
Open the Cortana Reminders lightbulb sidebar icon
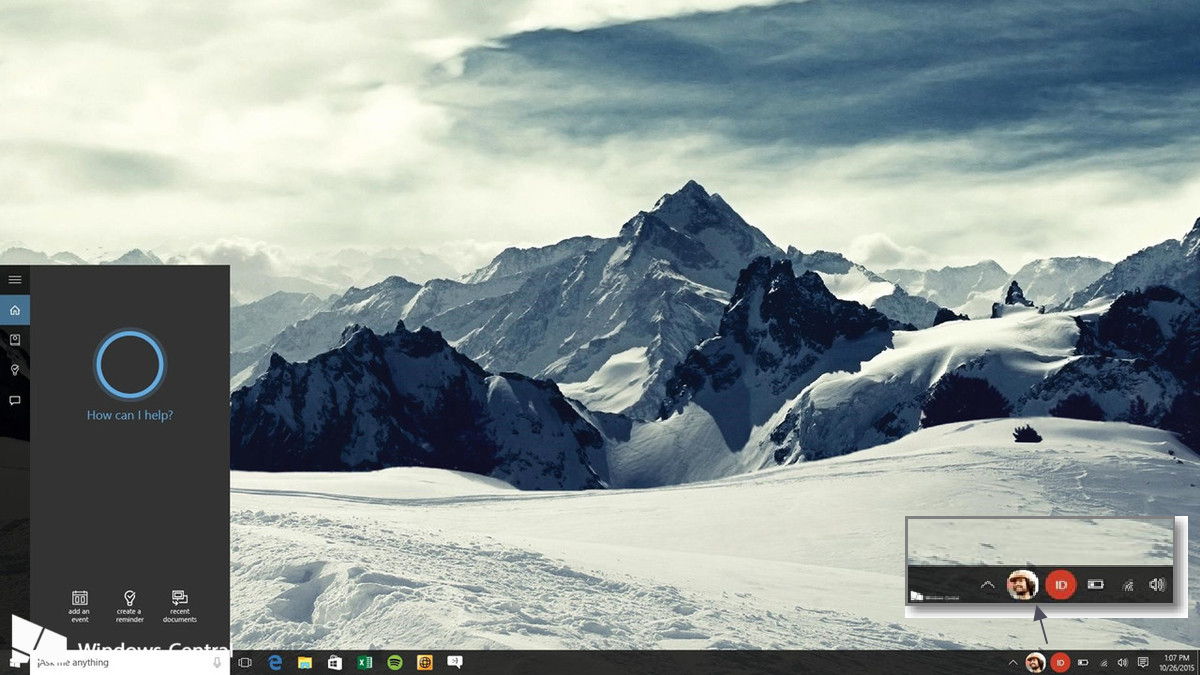(x=15, y=370)
